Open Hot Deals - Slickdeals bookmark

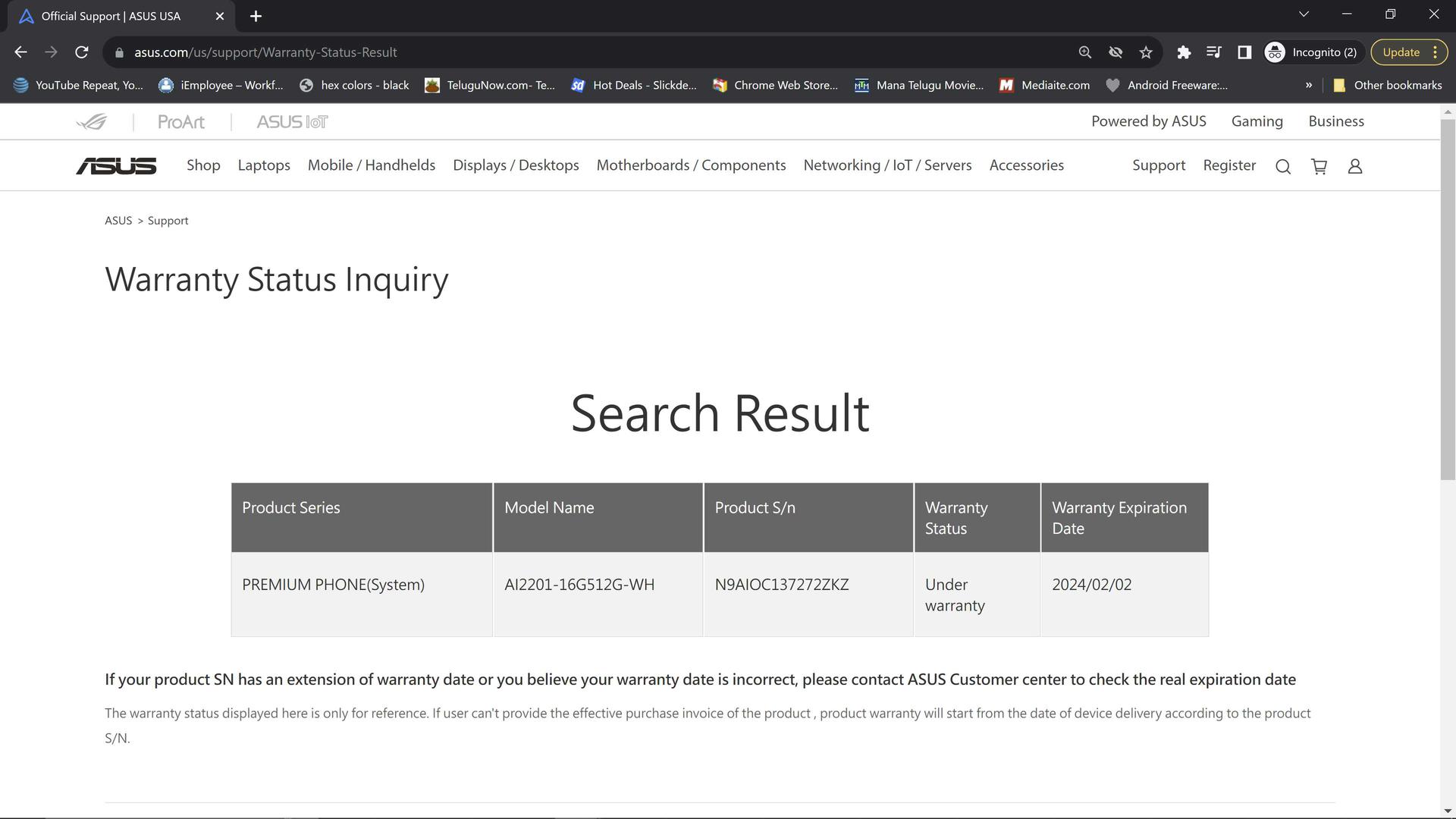[634, 85]
